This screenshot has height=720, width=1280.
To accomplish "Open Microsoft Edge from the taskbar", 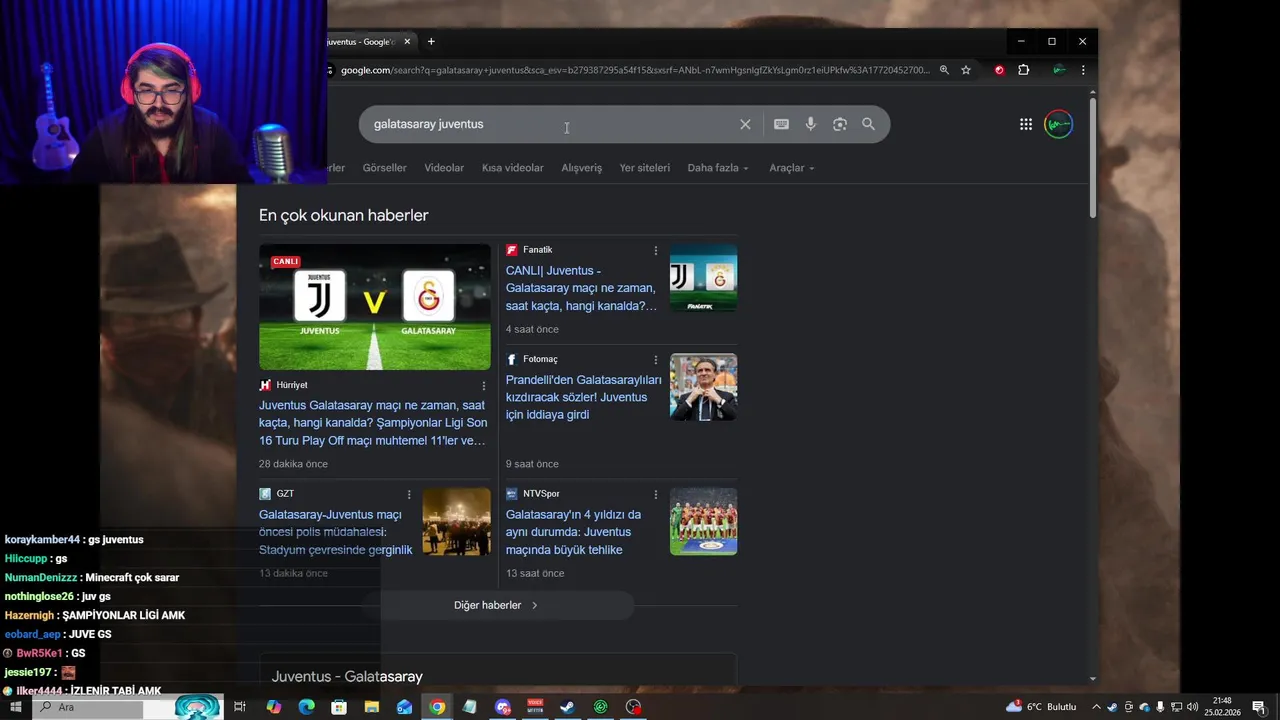I will 307,707.
